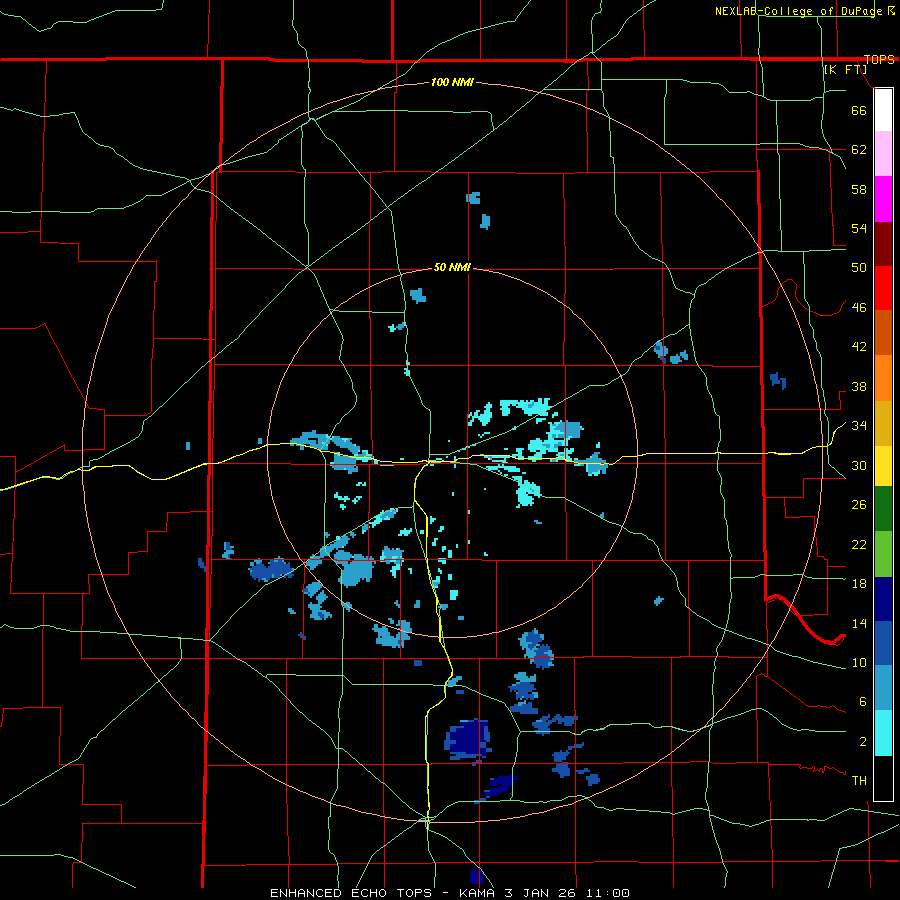The height and width of the screenshot is (900, 900).
Task: Click the NEXLAB-College of DuPage label
Action: tap(799, 11)
